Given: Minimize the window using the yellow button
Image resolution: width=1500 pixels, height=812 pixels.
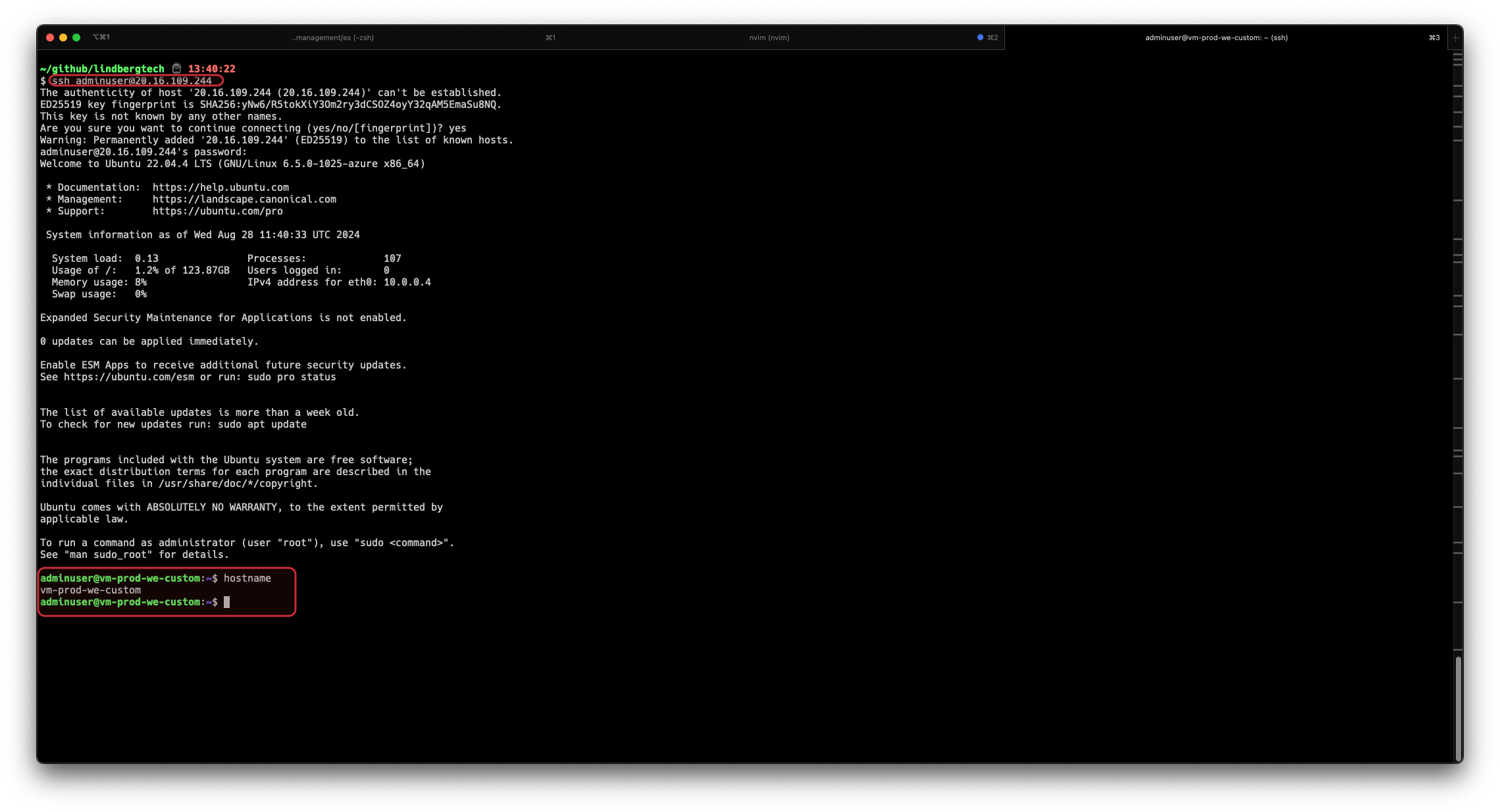Looking at the screenshot, I should 63,38.
